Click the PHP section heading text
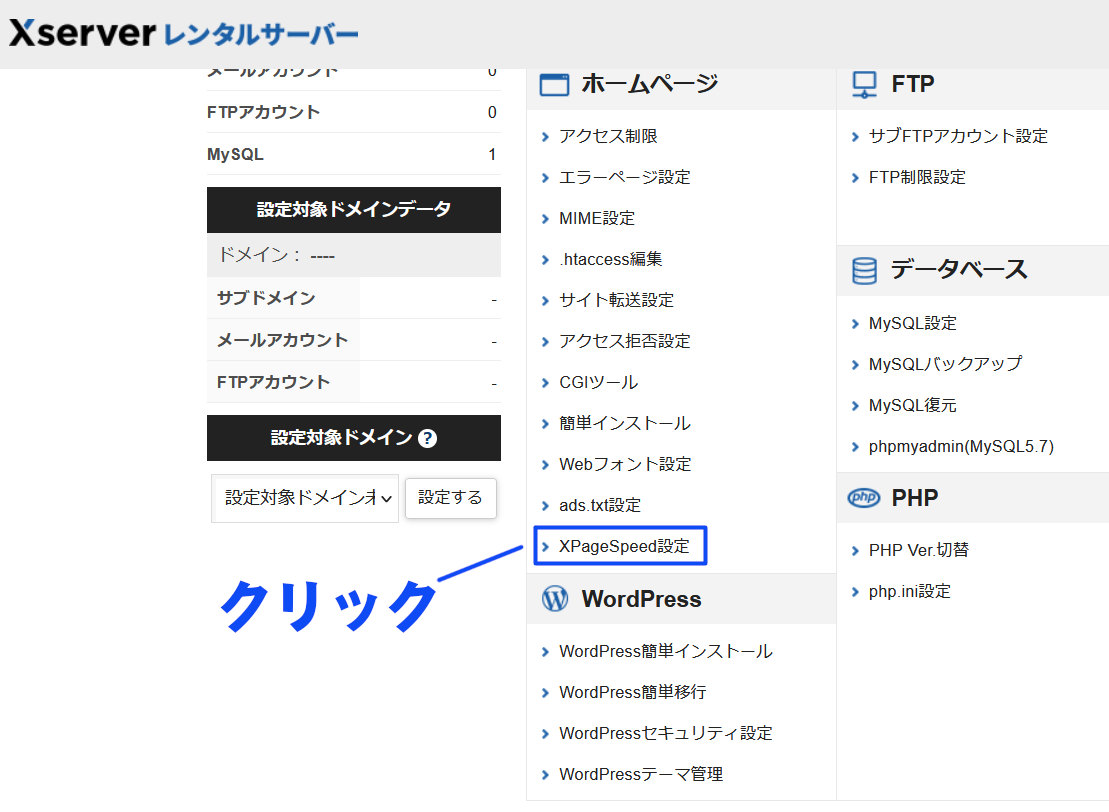1109x812 pixels. [x=915, y=498]
